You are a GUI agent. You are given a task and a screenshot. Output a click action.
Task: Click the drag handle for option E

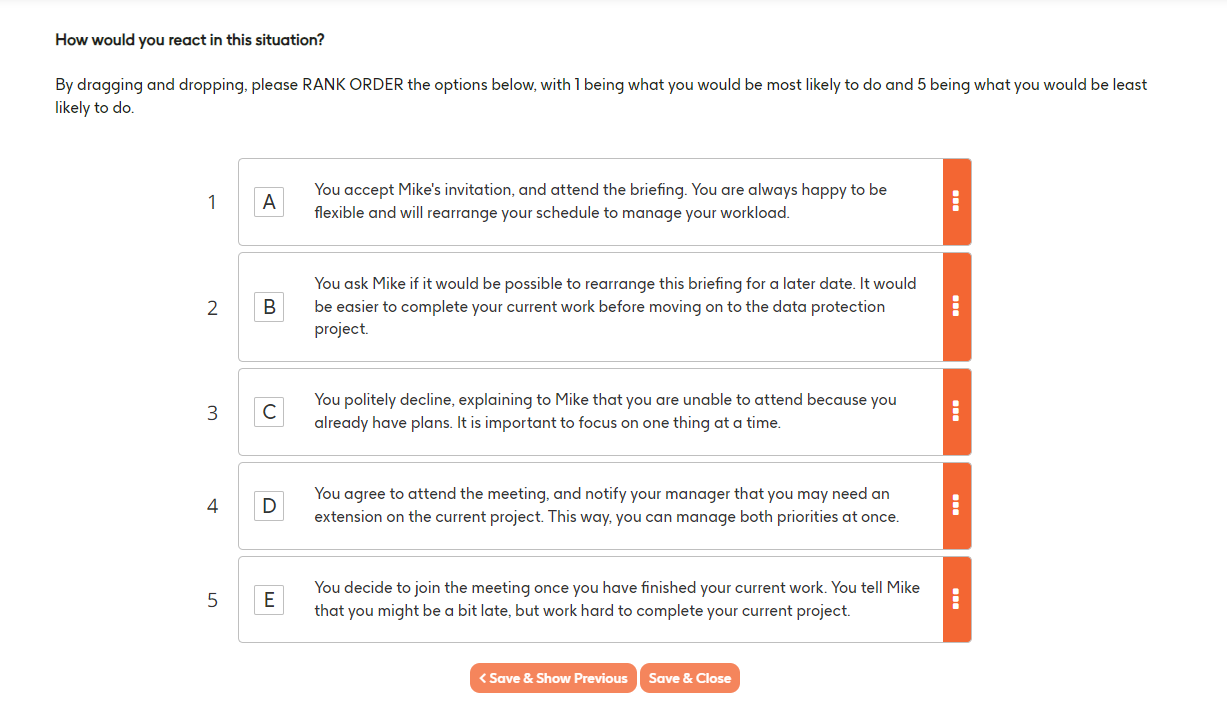pos(956,599)
